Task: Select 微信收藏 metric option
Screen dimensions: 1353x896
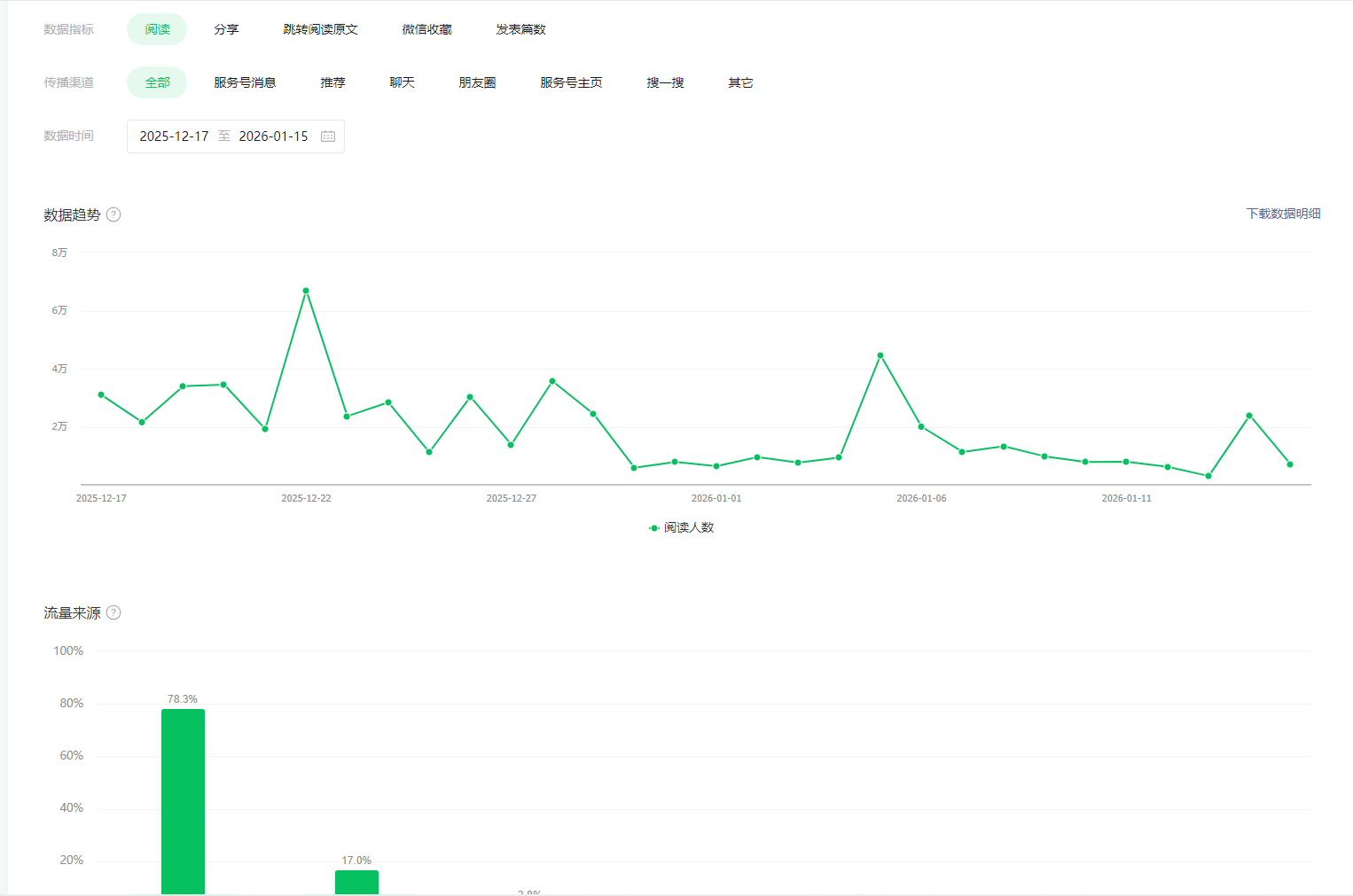Action: tap(426, 29)
